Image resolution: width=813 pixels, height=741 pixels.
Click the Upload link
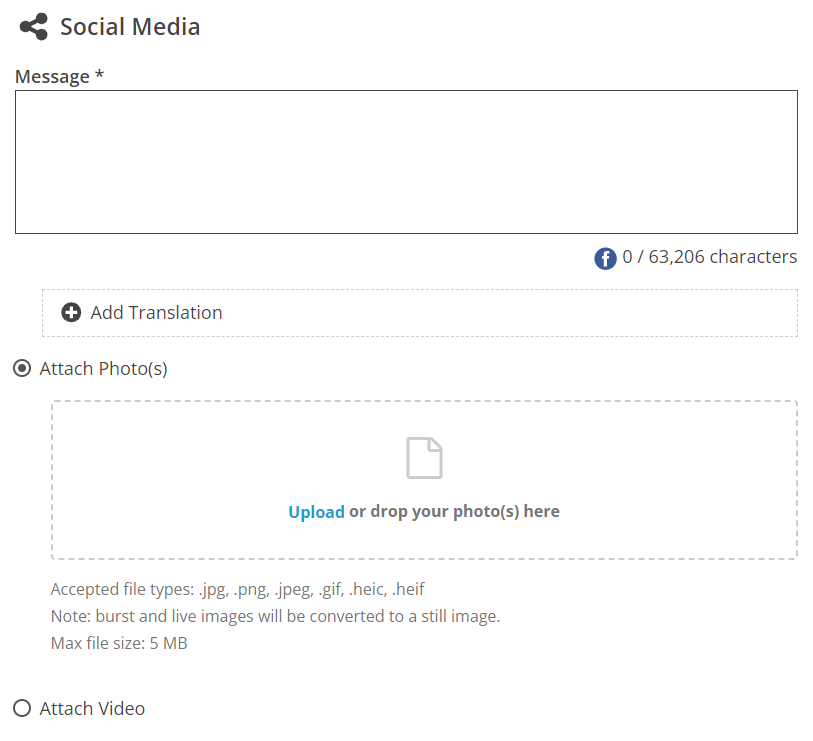coord(316,512)
